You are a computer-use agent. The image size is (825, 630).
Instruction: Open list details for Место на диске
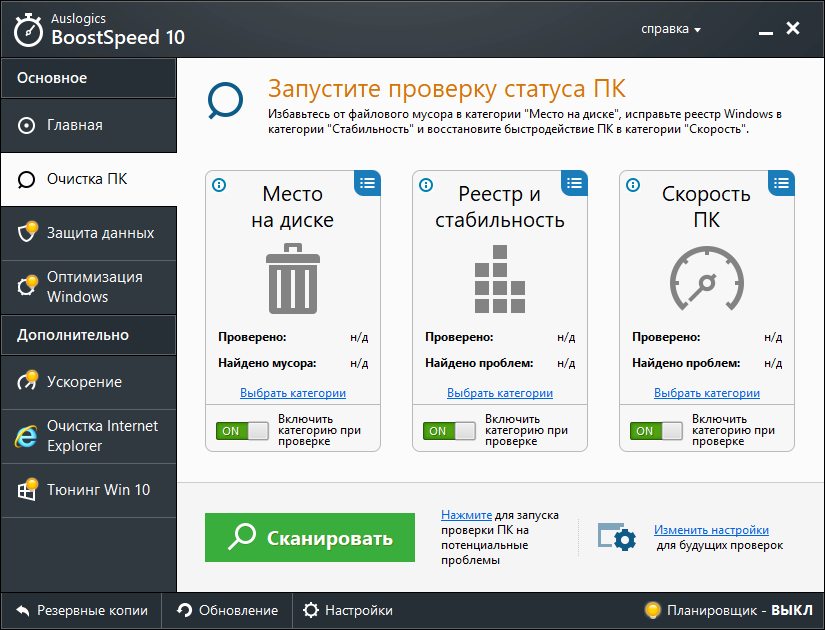pos(367,183)
